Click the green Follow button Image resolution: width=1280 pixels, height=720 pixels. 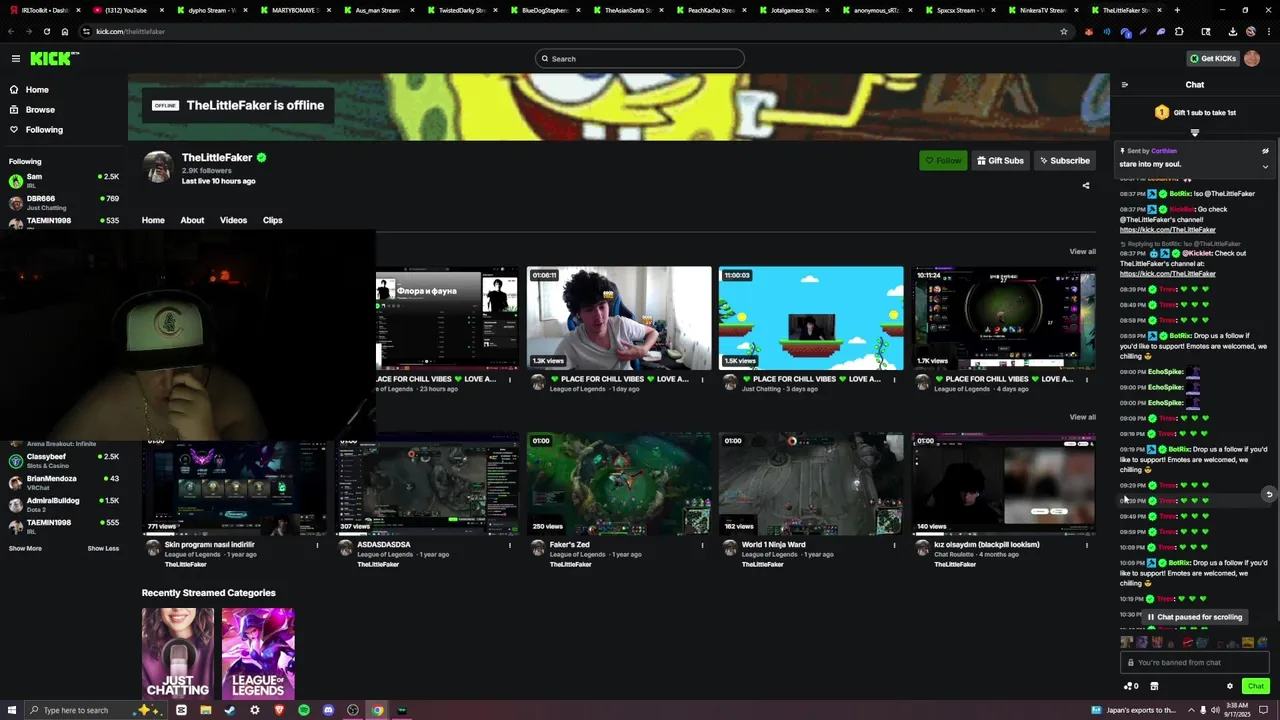click(x=943, y=161)
